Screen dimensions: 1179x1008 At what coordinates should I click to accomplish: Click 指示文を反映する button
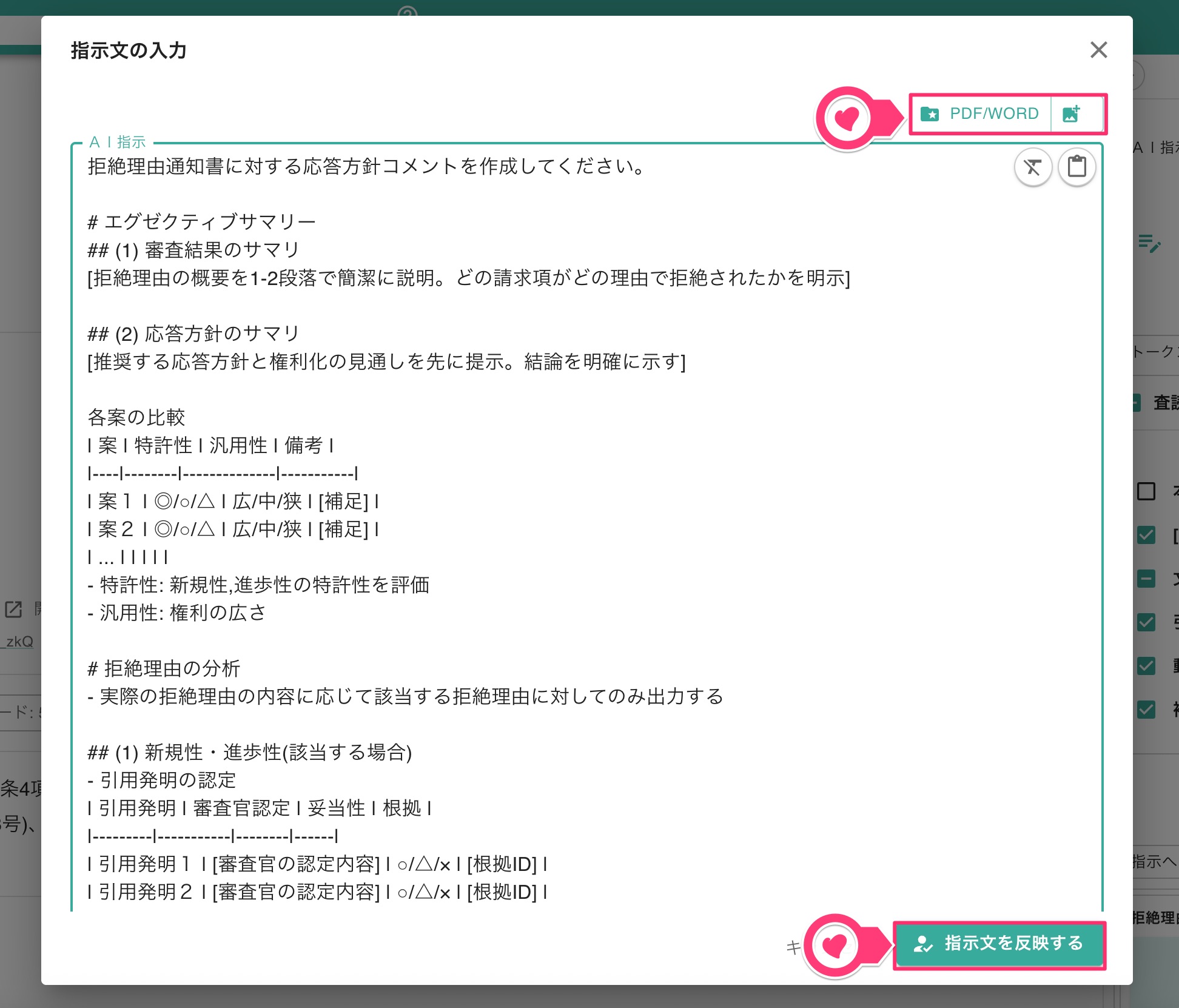point(999,944)
